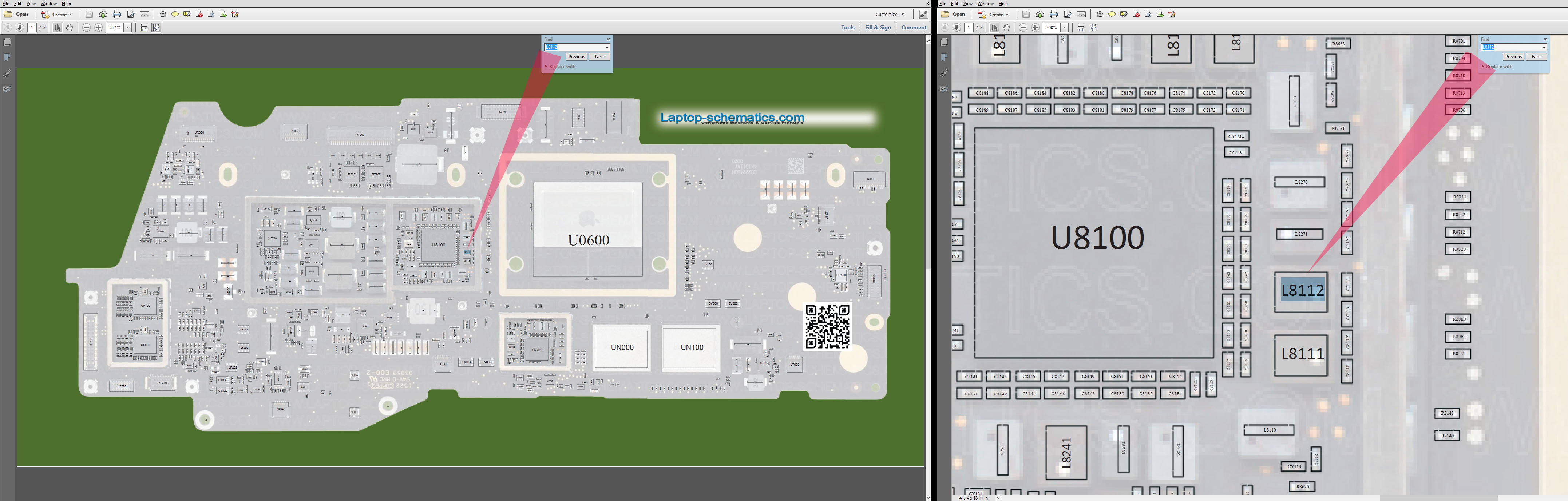Add a sticky note comment in right window
Image resolution: width=1568 pixels, height=501 pixels.
point(1112,14)
